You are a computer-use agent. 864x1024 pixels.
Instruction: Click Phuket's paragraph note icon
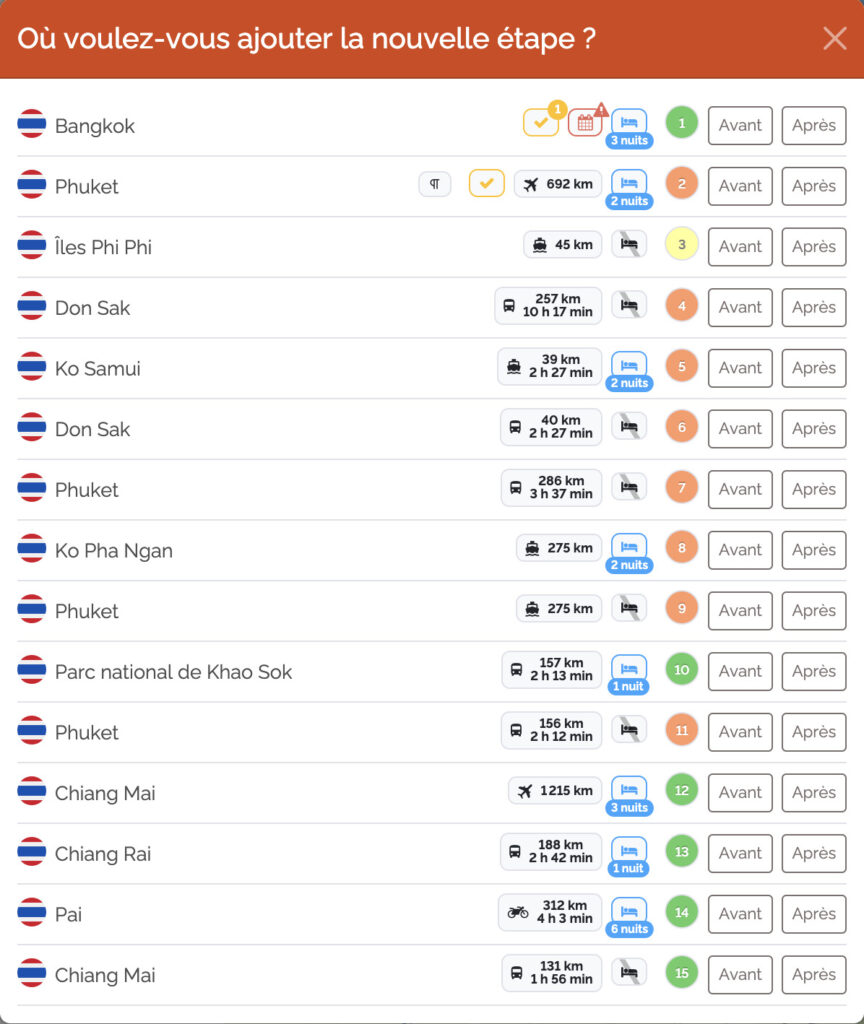435,184
